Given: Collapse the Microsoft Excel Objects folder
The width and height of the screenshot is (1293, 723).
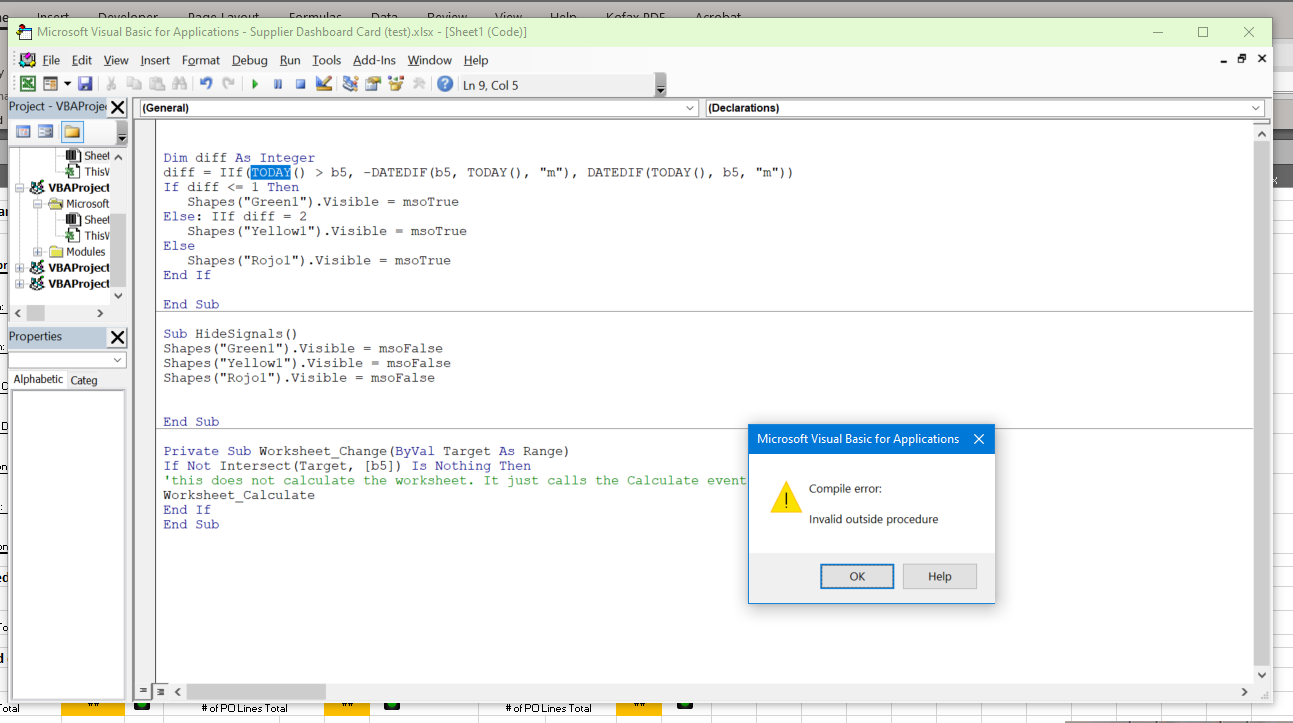Looking at the screenshot, I should (38, 204).
